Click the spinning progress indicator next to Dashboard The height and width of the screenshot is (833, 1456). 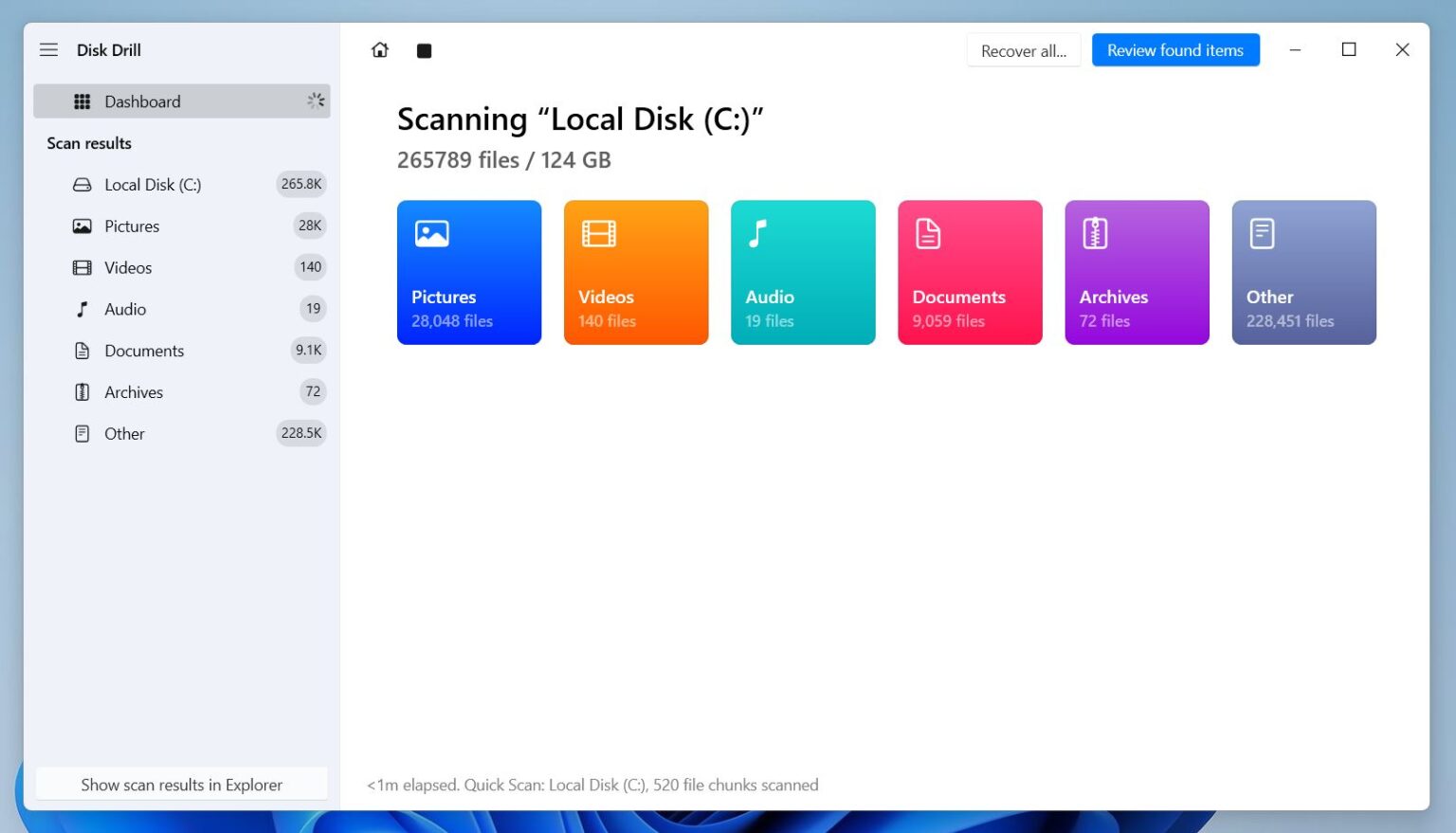point(316,100)
